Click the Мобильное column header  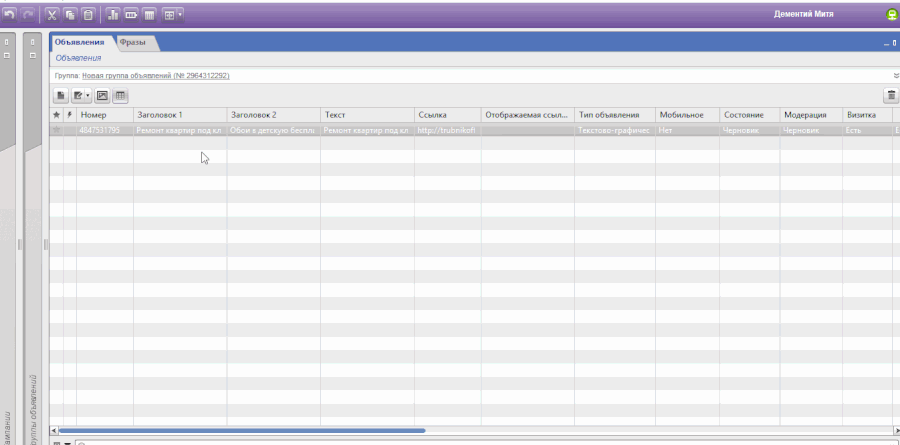(688, 115)
